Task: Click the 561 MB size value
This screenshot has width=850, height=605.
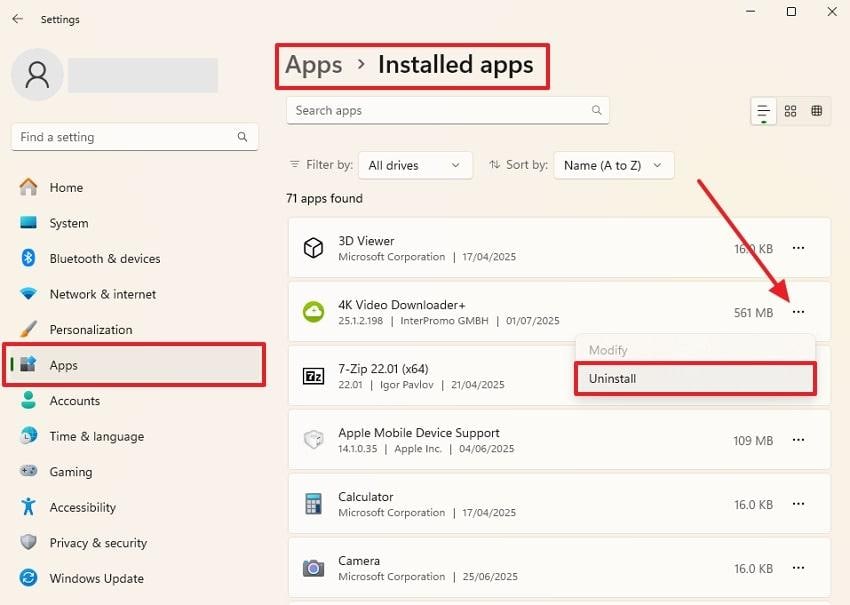Action: (x=753, y=313)
